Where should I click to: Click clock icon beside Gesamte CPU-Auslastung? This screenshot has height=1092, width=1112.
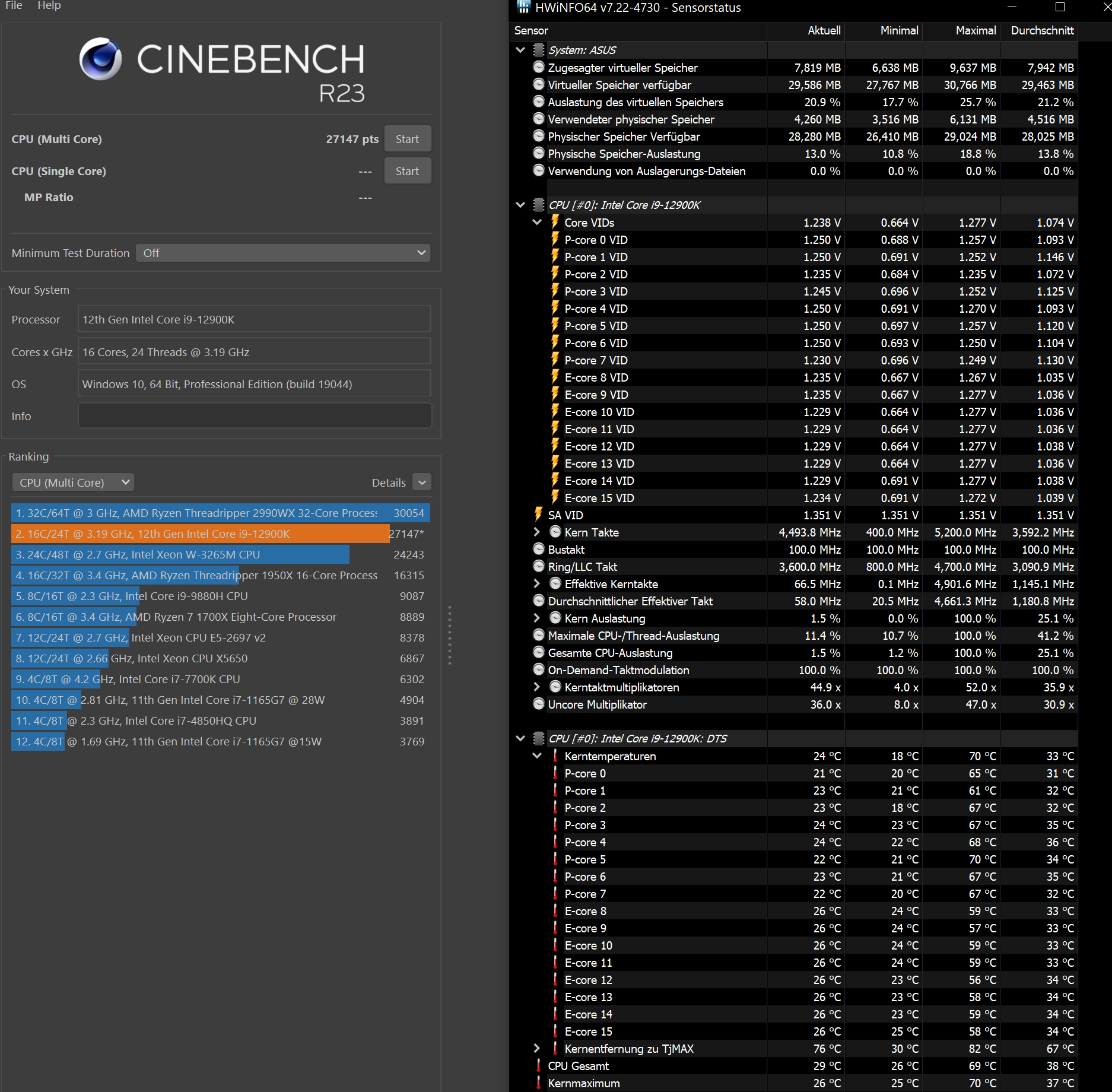tap(539, 652)
